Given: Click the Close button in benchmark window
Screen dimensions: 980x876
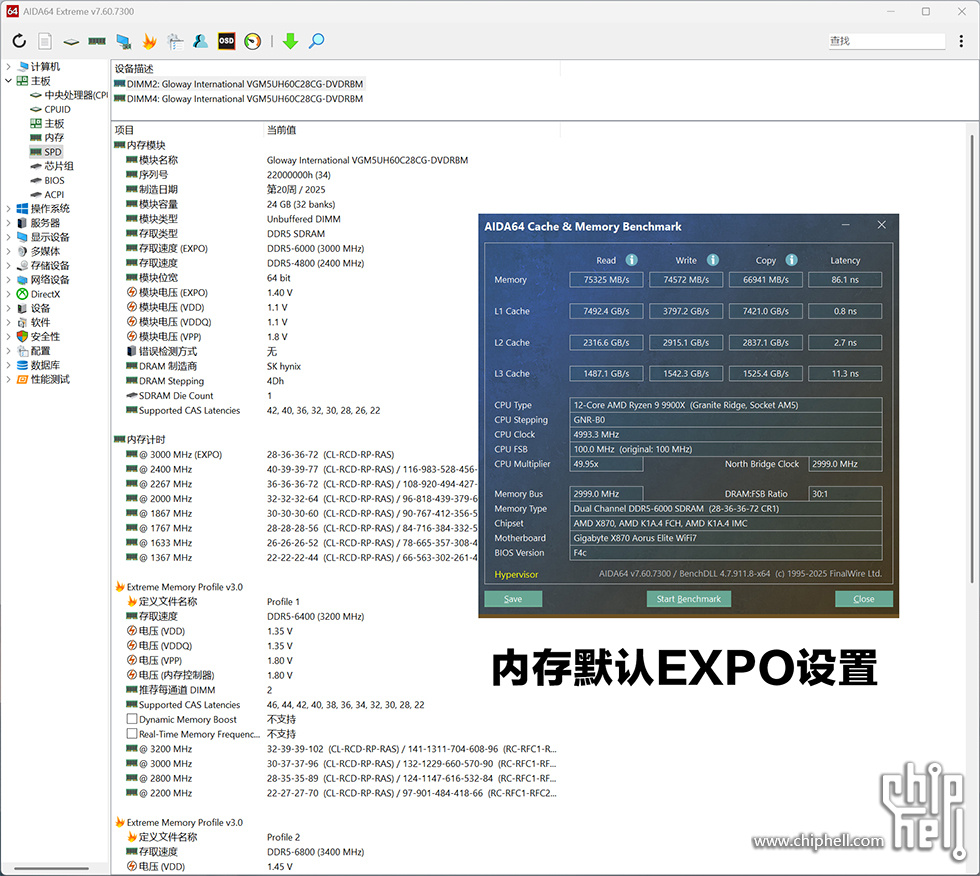Looking at the screenshot, I should click(x=864, y=599).
